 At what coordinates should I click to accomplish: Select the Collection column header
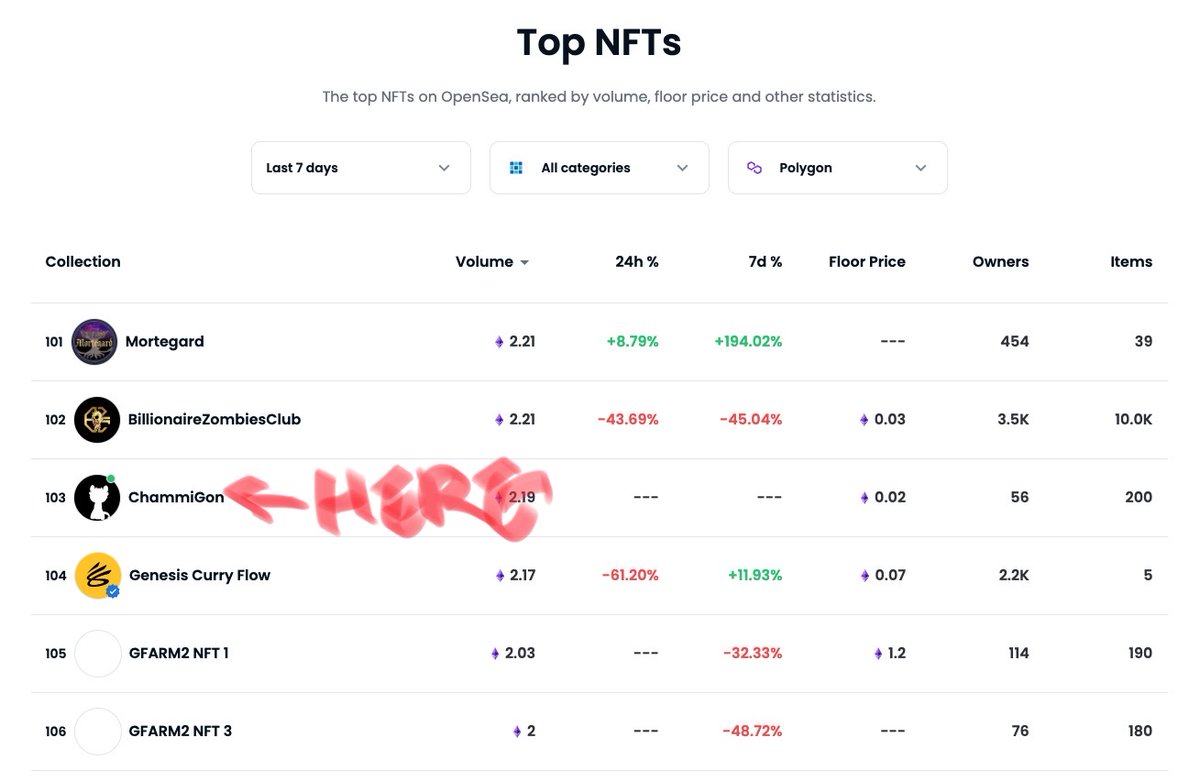[x=83, y=261]
